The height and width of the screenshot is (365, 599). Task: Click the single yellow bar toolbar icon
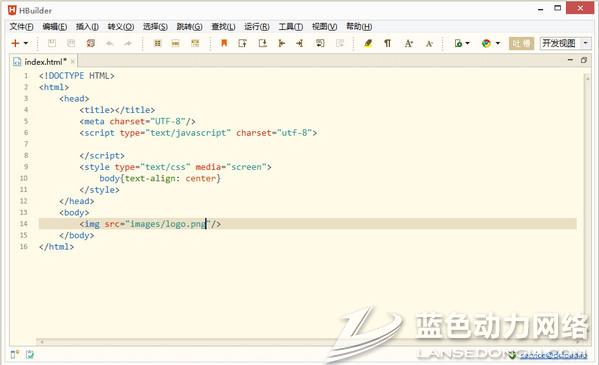[175, 44]
